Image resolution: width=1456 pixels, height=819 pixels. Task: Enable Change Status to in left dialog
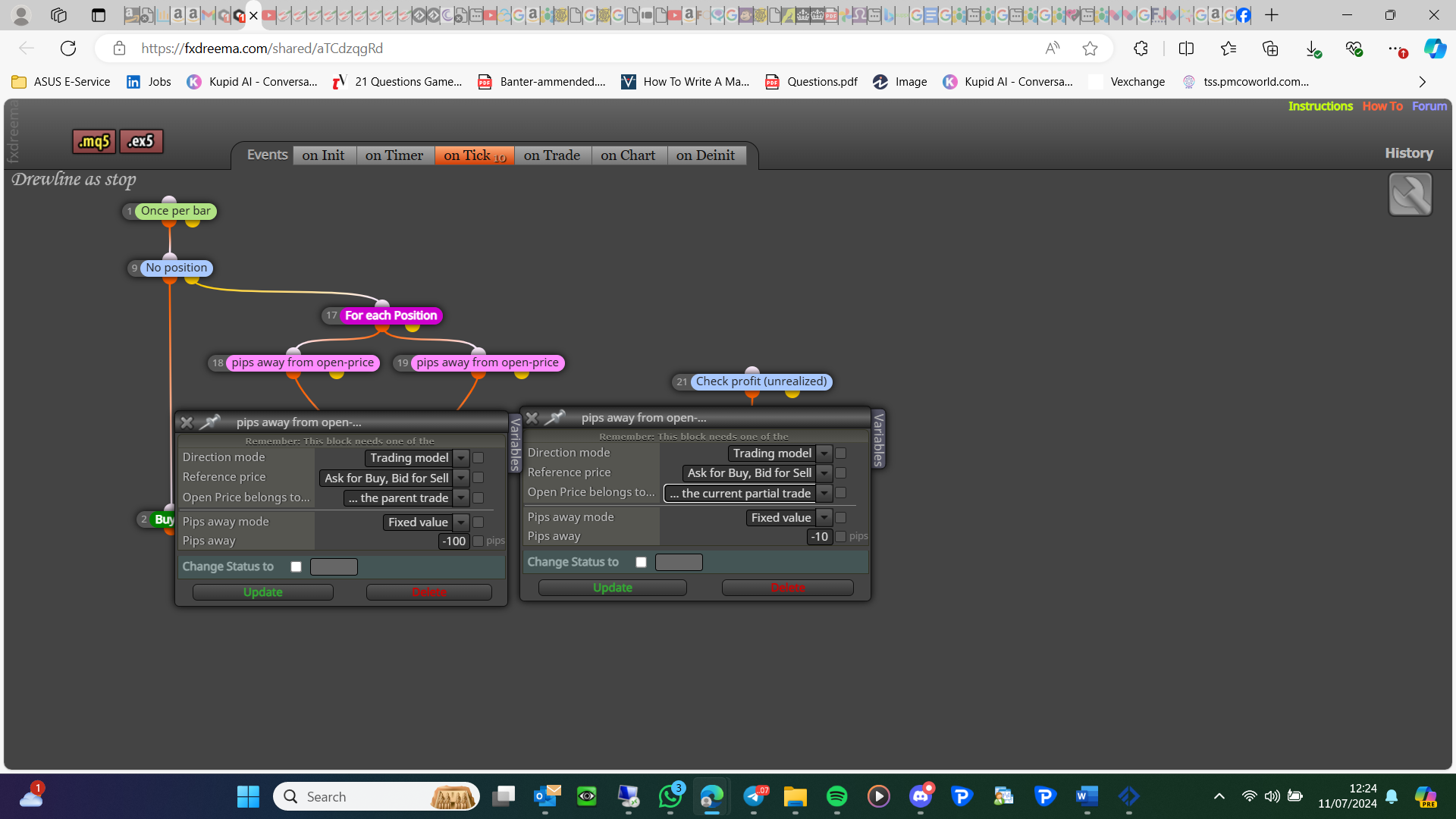(x=296, y=566)
